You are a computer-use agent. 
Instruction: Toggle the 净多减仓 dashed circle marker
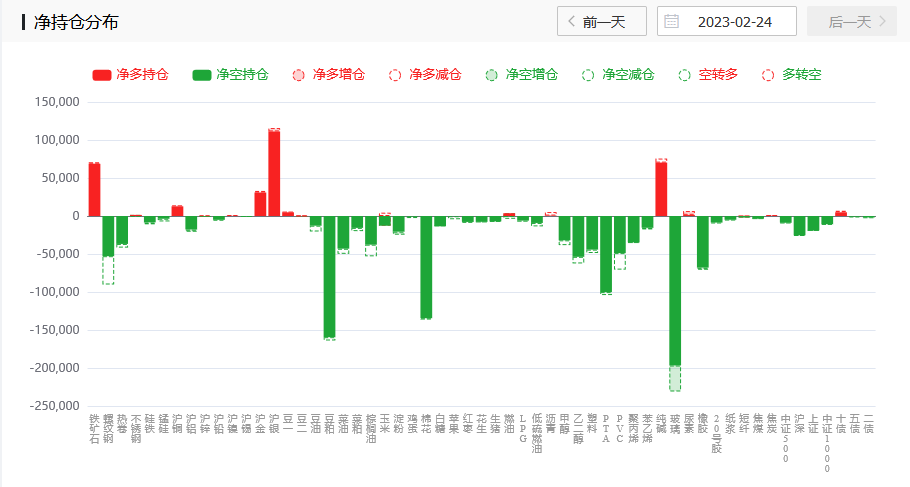[x=395, y=75]
